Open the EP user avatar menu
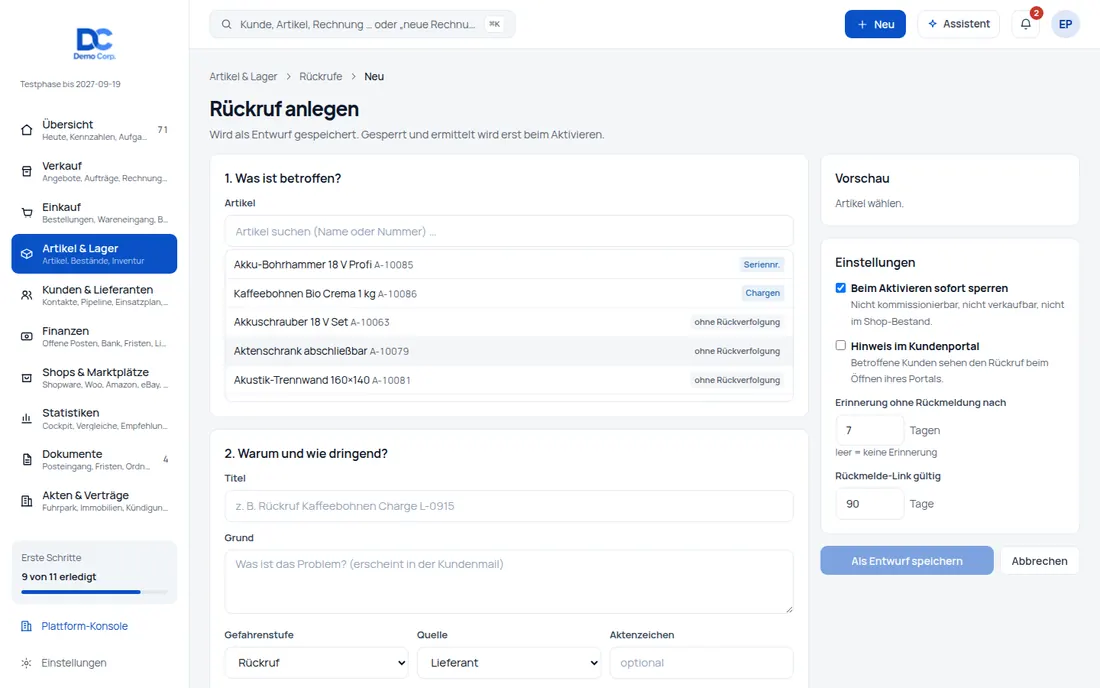This screenshot has width=1100, height=688. point(1065,24)
